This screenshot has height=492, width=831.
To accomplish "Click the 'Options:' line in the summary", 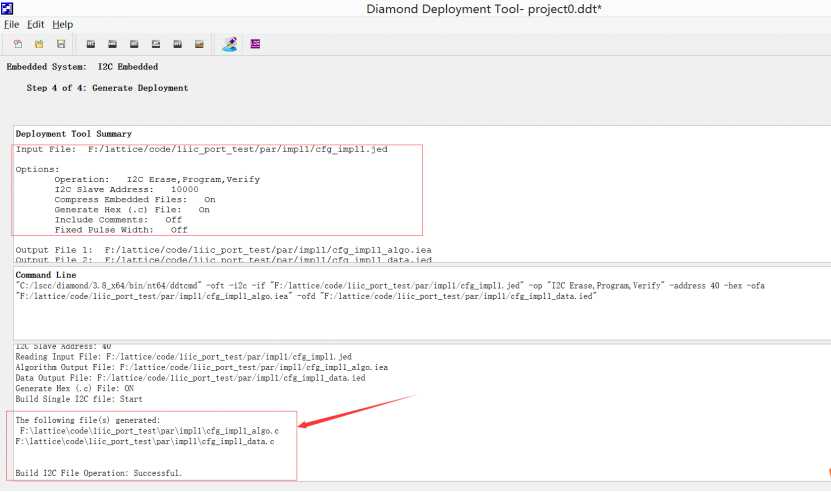I will coord(38,169).
